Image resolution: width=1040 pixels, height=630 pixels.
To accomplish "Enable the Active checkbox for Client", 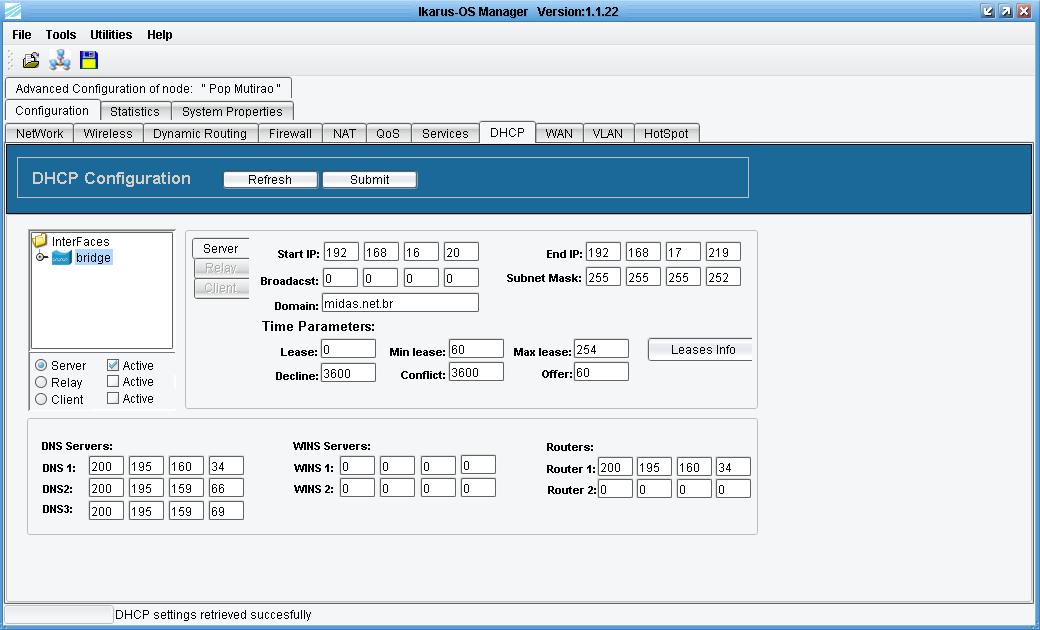I will 113,398.
